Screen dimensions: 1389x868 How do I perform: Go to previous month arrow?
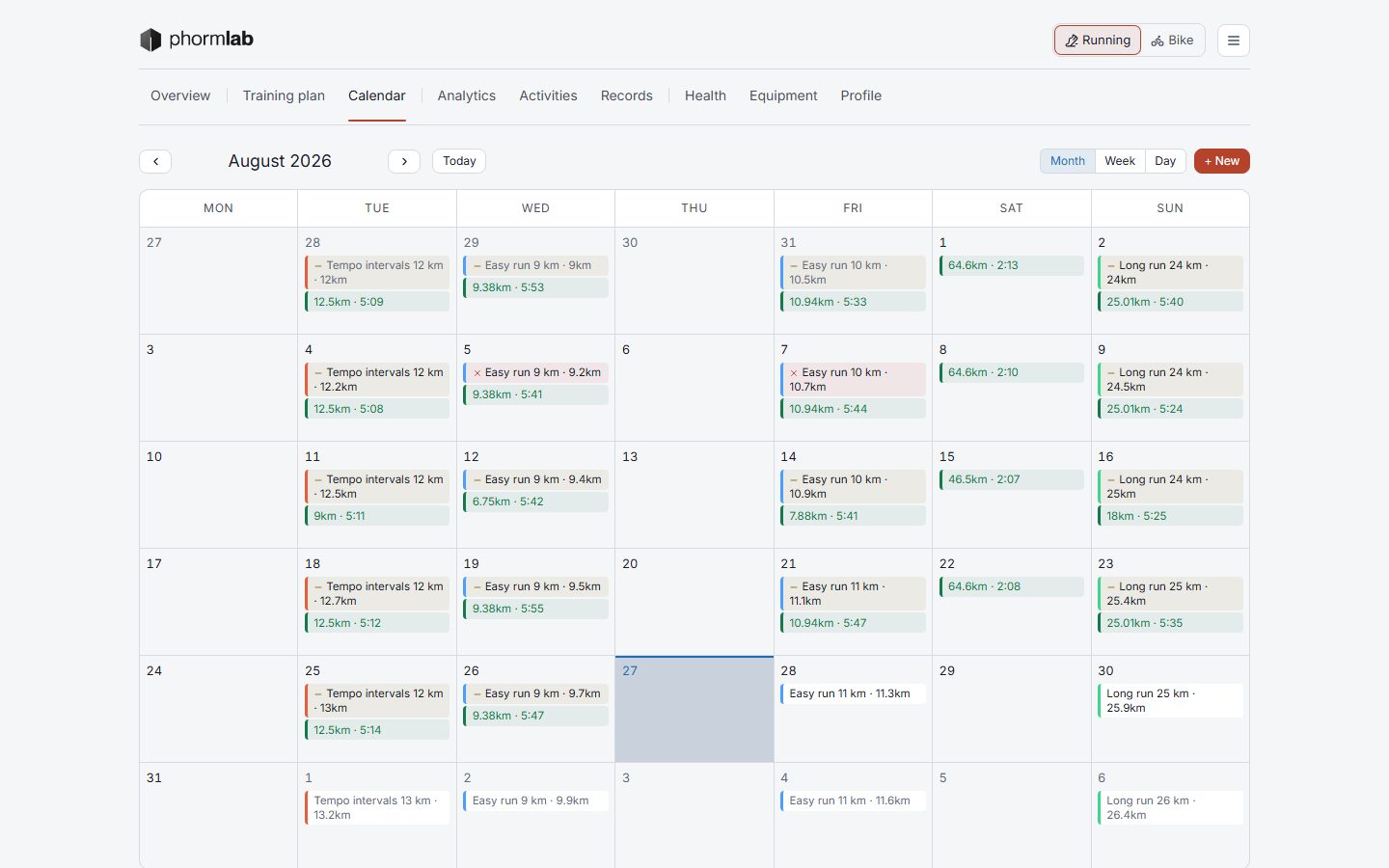(x=155, y=161)
